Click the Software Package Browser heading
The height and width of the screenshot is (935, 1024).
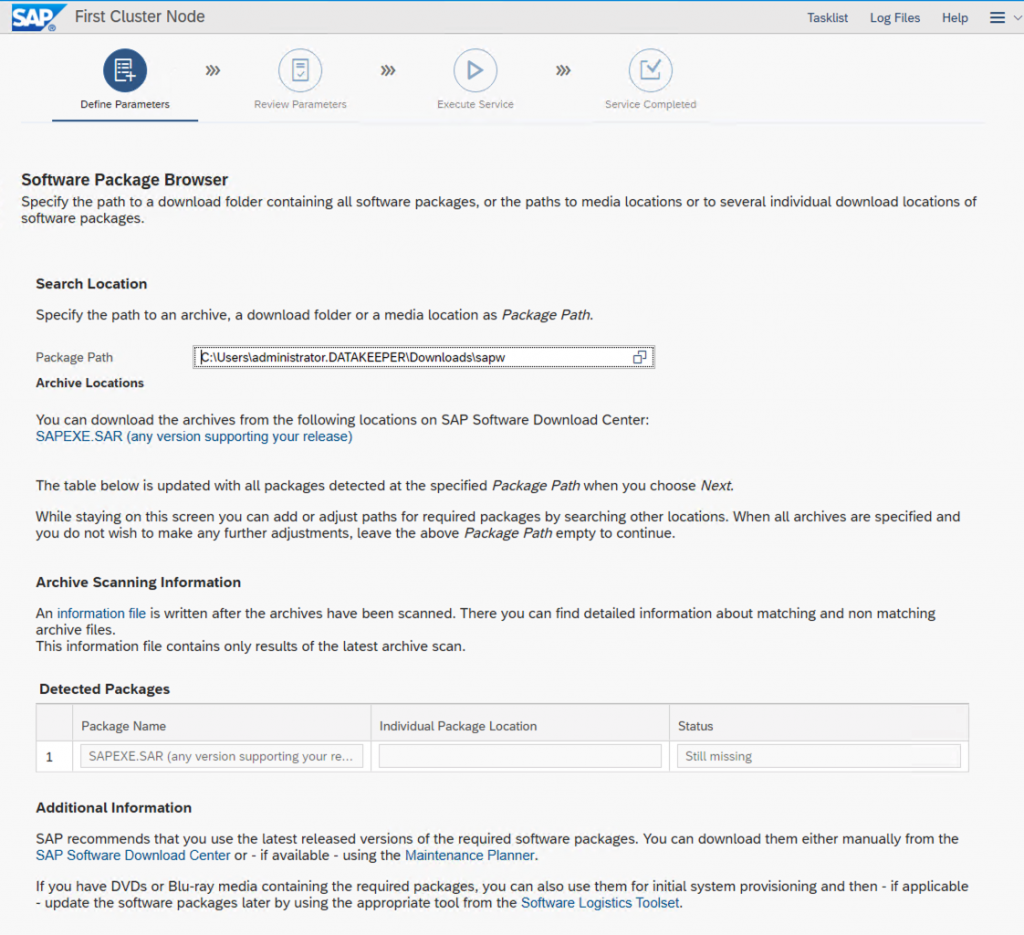click(x=125, y=180)
